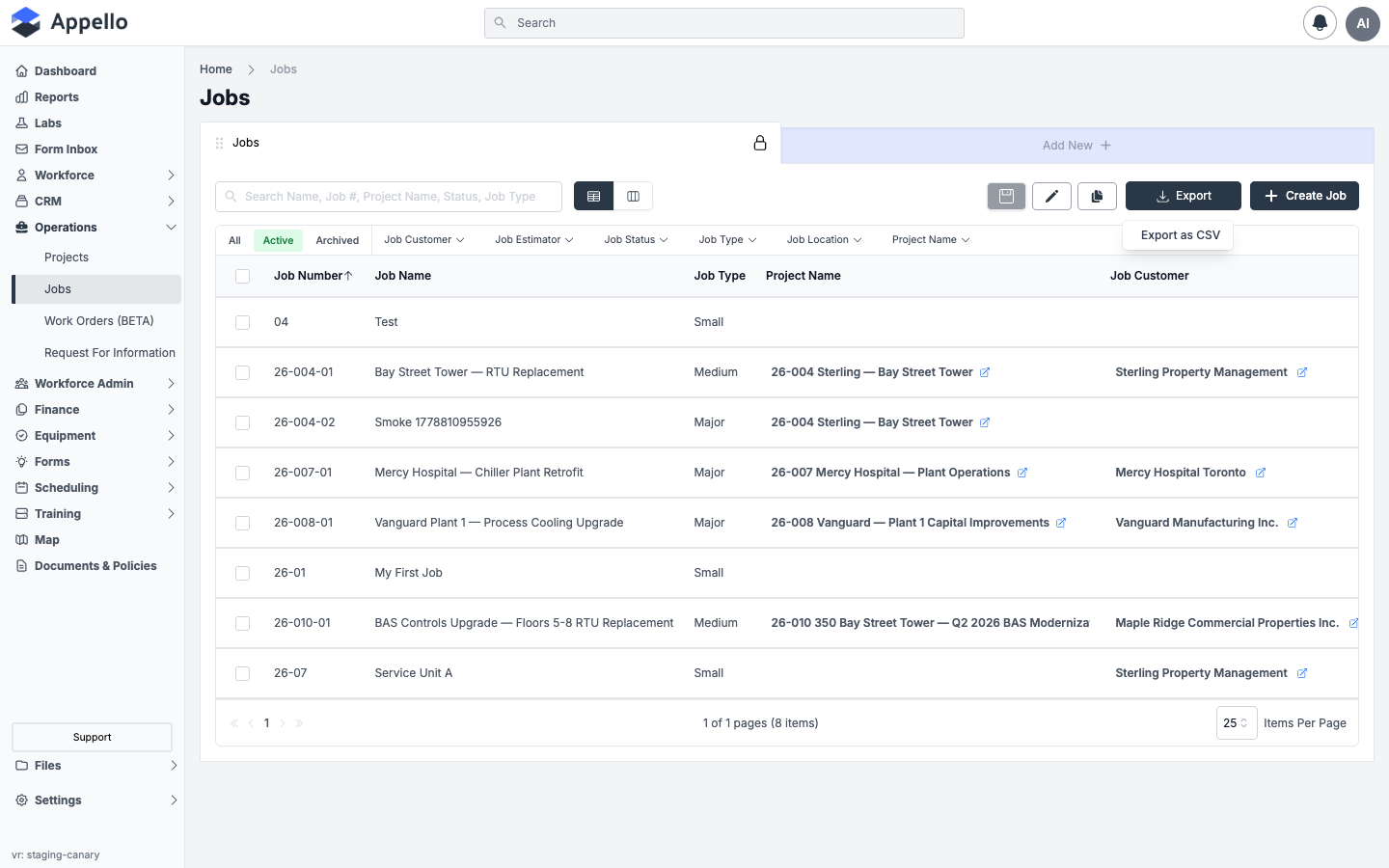The width and height of the screenshot is (1389, 868).
Task: Check the box for job 26-01
Action: (x=243, y=573)
